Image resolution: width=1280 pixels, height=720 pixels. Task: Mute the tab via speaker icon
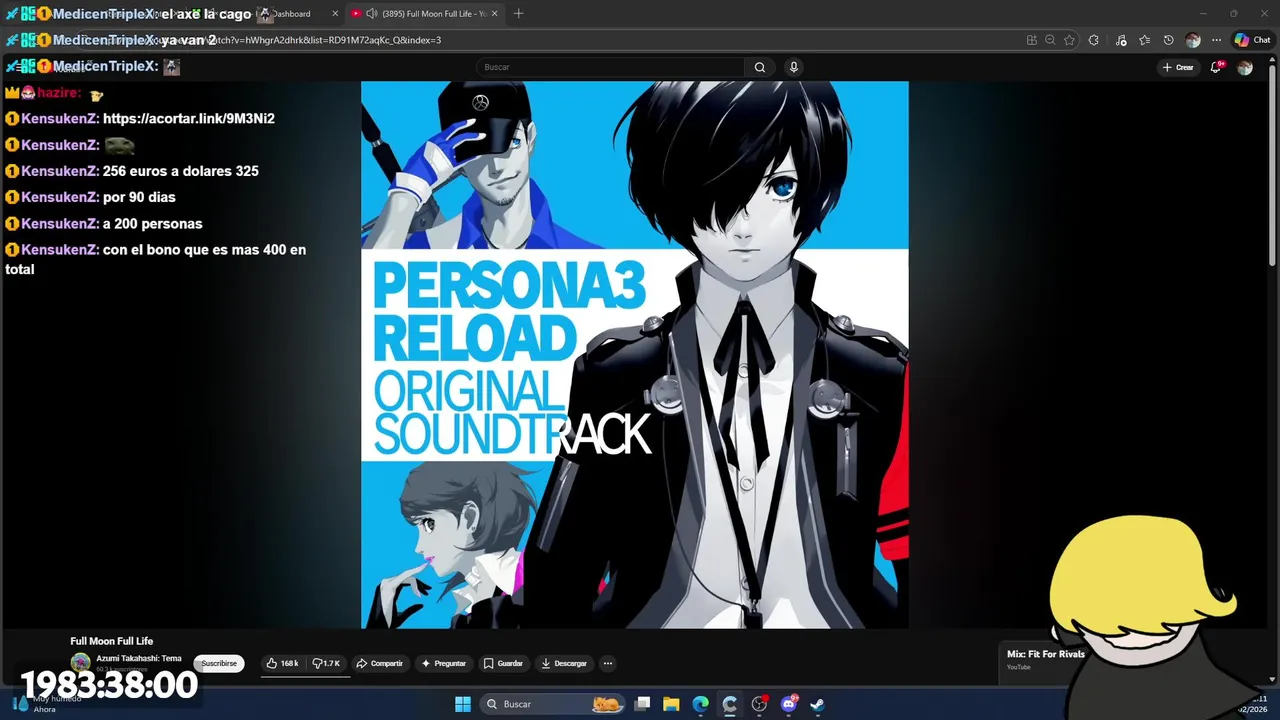(x=371, y=14)
